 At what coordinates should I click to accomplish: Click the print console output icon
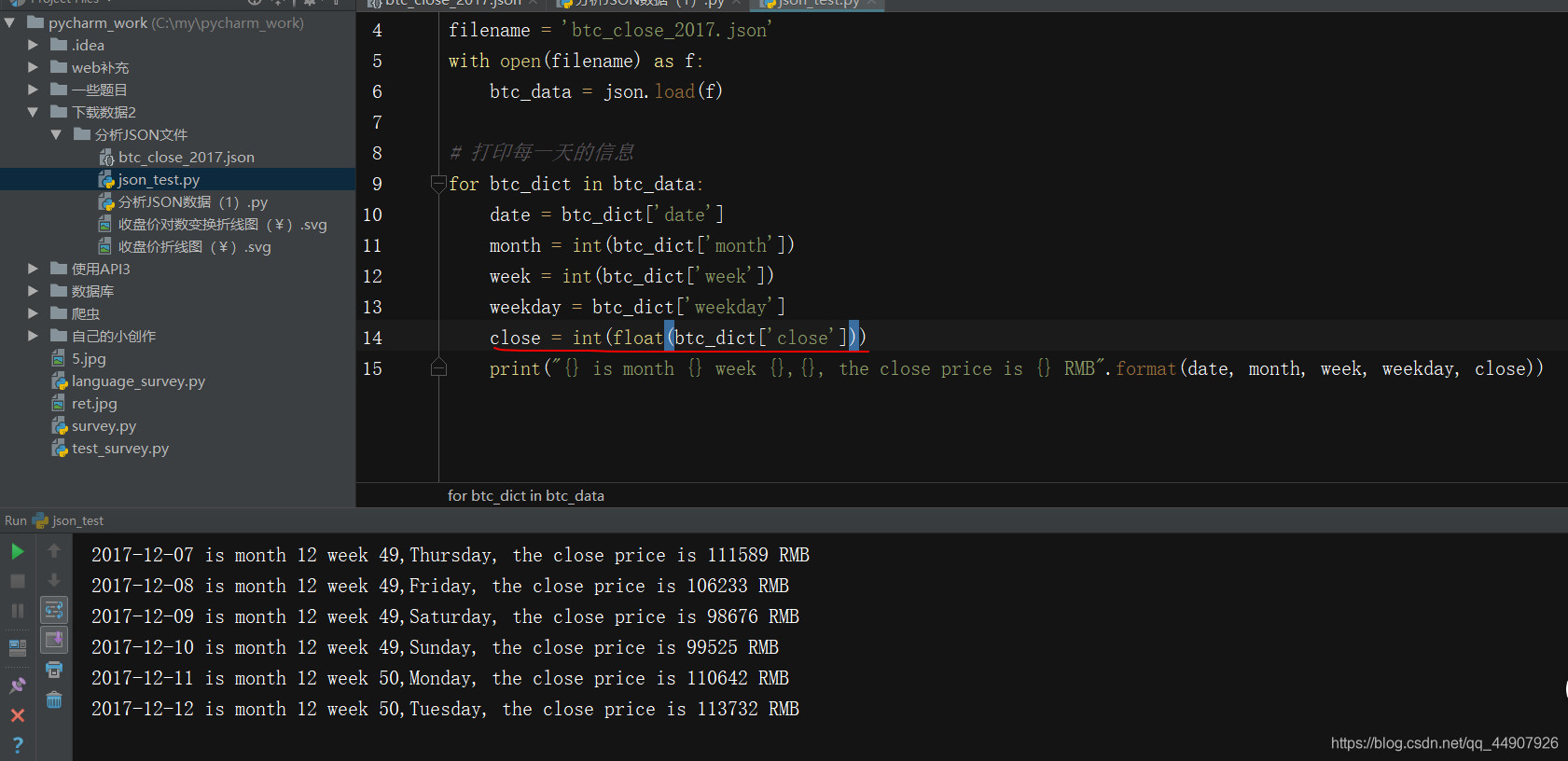(54, 670)
